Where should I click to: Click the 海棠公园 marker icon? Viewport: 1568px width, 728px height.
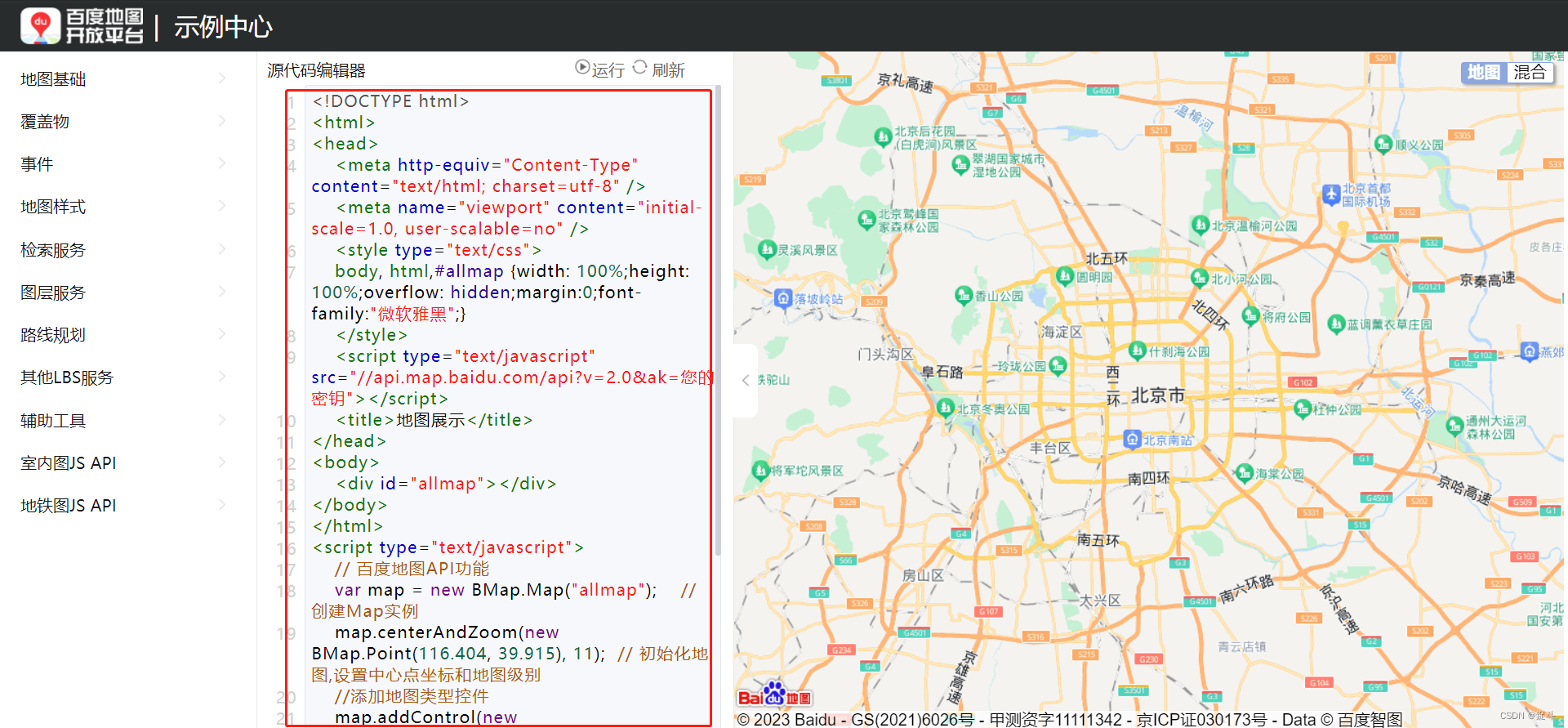(1244, 472)
